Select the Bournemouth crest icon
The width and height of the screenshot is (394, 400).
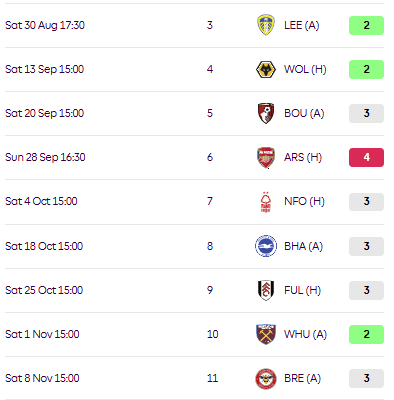pos(266,113)
